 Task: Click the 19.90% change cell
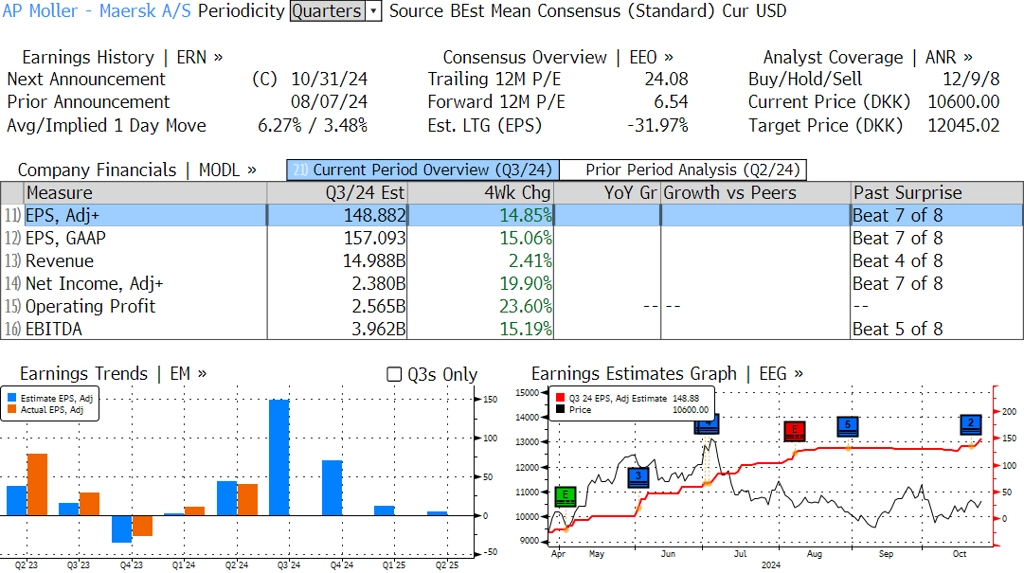click(526, 284)
